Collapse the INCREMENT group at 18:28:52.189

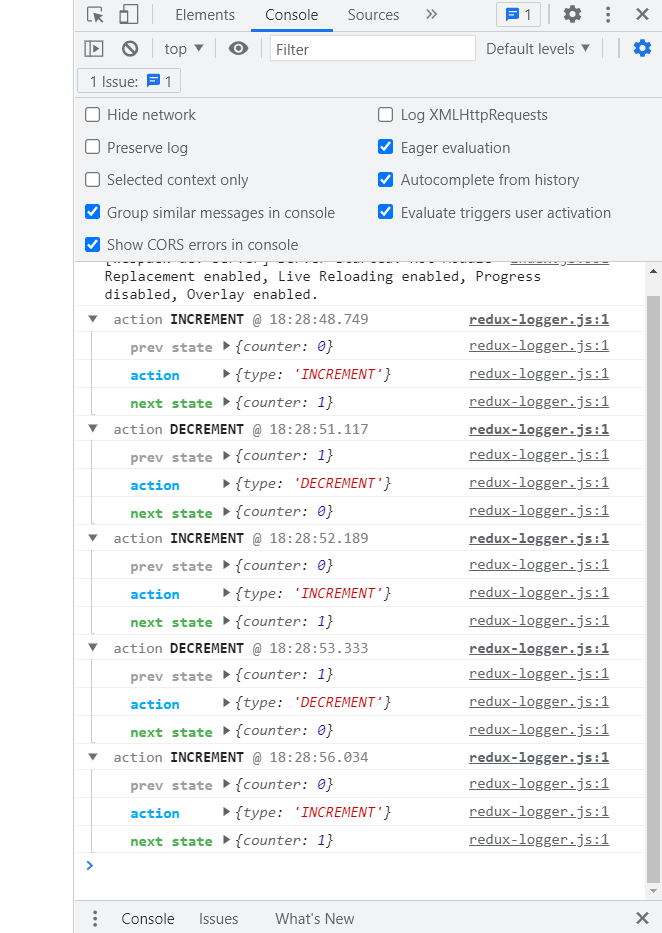coord(93,538)
